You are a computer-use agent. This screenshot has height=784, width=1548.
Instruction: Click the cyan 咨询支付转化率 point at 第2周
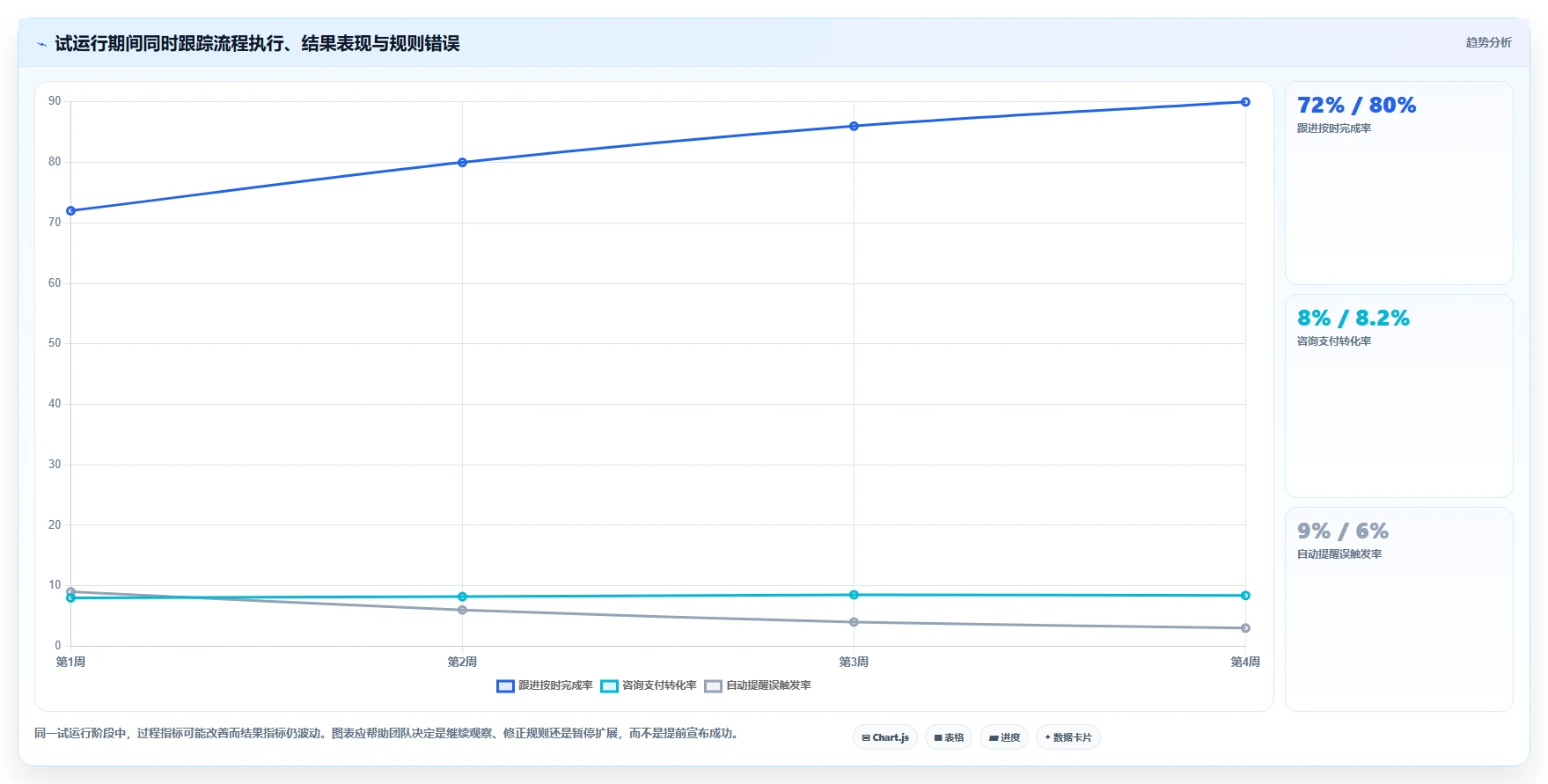pos(462,597)
